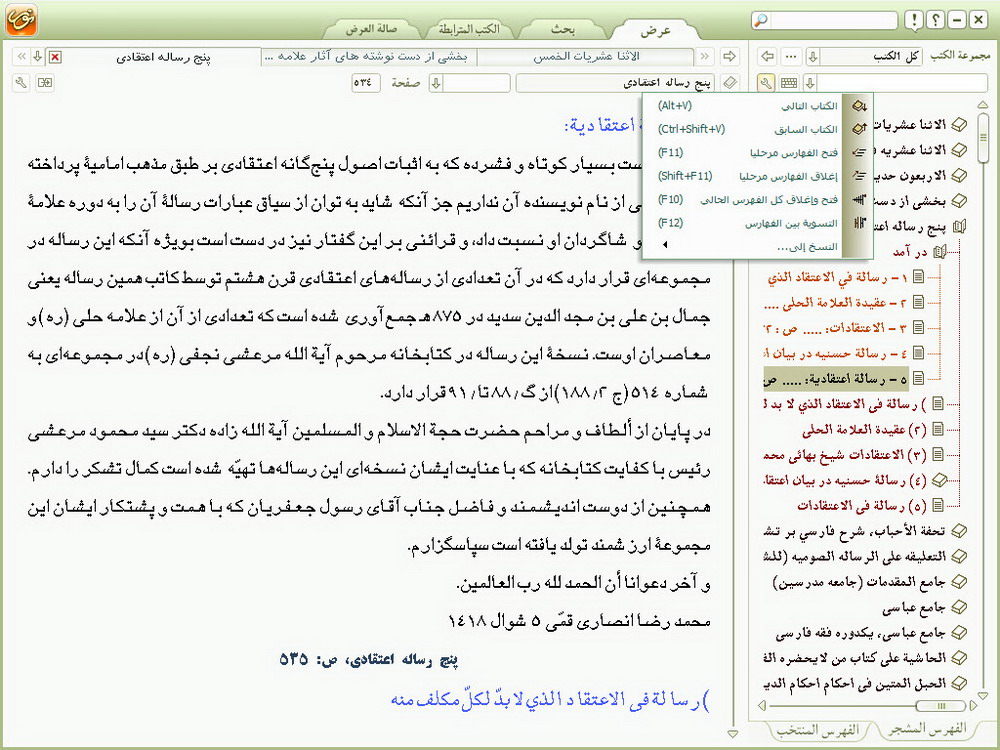Click the wrench settings icon in the text panel
1000x750 pixels.
(x=21, y=82)
